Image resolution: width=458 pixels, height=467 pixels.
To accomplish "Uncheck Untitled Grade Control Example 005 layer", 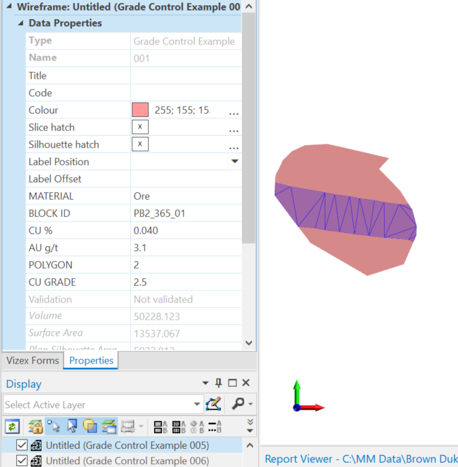I will pyautogui.click(x=22, y=445).
